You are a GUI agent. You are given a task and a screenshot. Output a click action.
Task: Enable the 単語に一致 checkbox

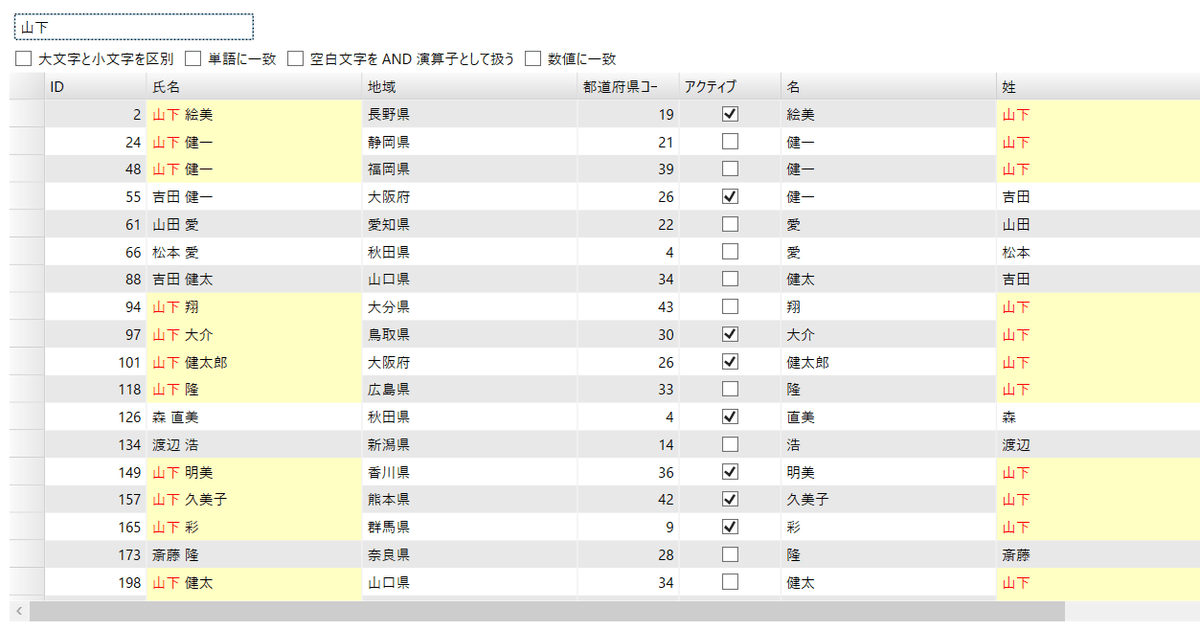[x=193, y=58]
